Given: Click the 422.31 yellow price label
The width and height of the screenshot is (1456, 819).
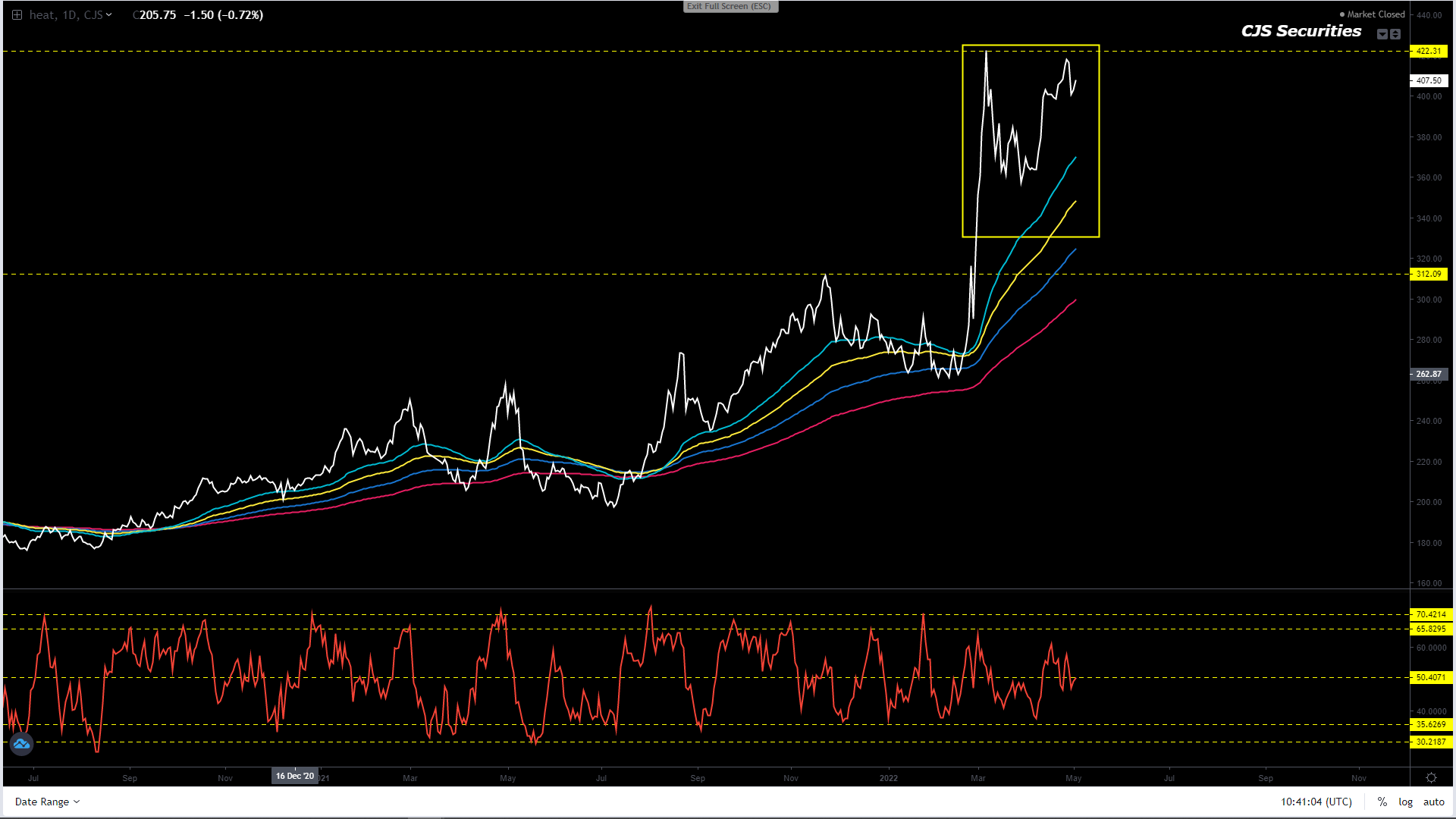Looking at the screenshot, I should 1429,52.
